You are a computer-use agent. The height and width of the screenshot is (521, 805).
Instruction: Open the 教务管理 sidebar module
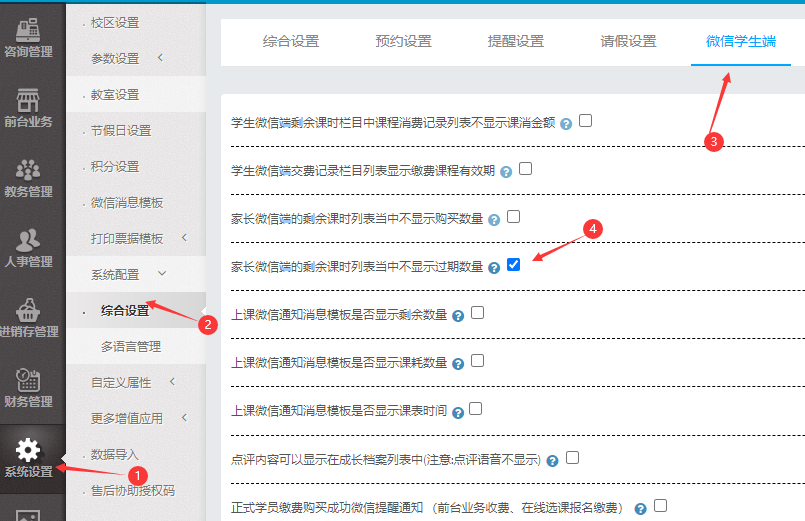point(28,178)
